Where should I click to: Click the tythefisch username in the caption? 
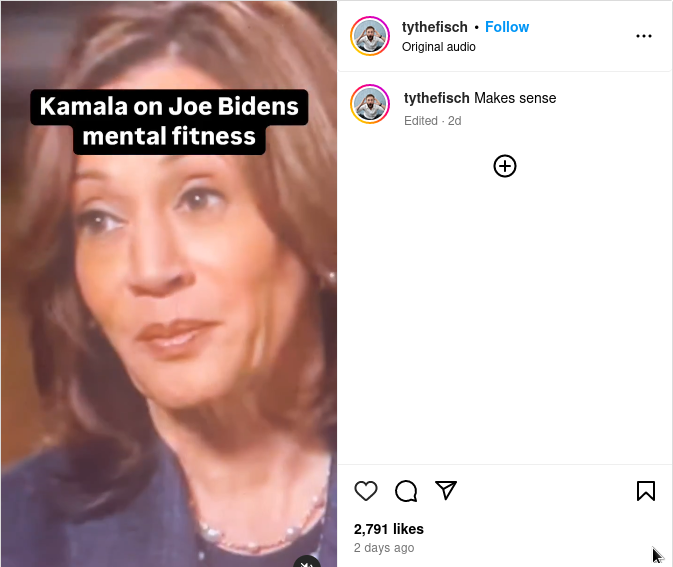coord(437,98)
